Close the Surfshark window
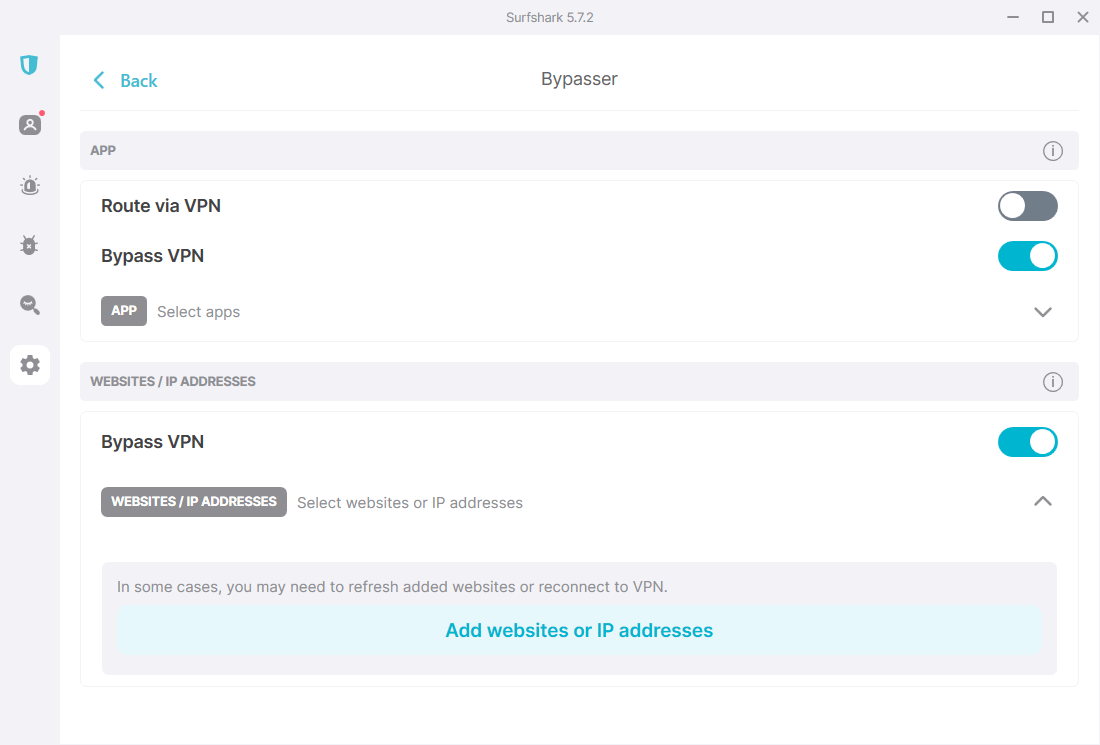The width and height of the screenshot is (1100, 745). point(1083,18)
